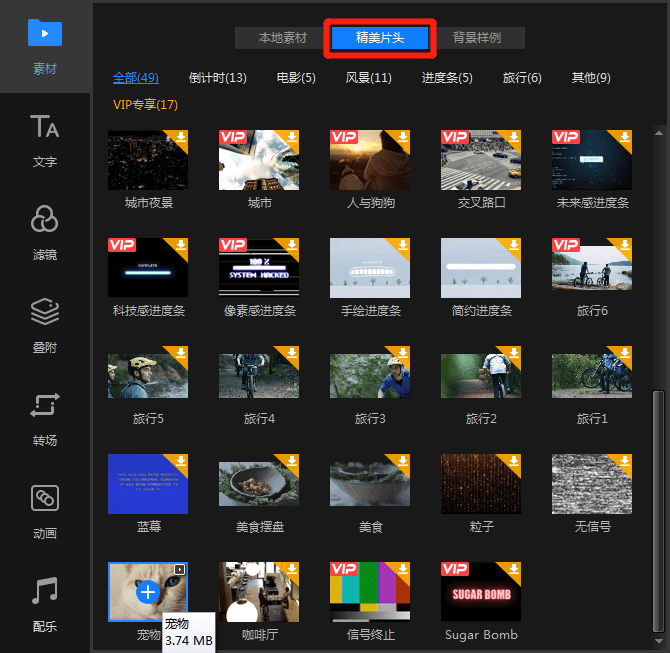Select the 信号终止 color bars thumbnail
The width and height of the screenshot is (670, 653).
(x=370, y=592)
